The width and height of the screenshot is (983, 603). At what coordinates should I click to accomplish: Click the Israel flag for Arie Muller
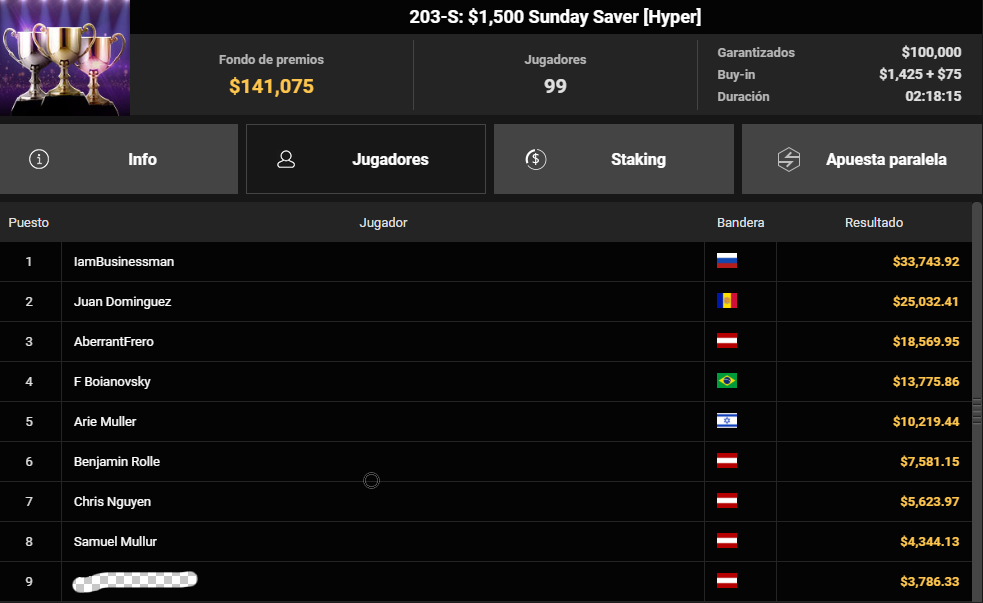point(727,421)
